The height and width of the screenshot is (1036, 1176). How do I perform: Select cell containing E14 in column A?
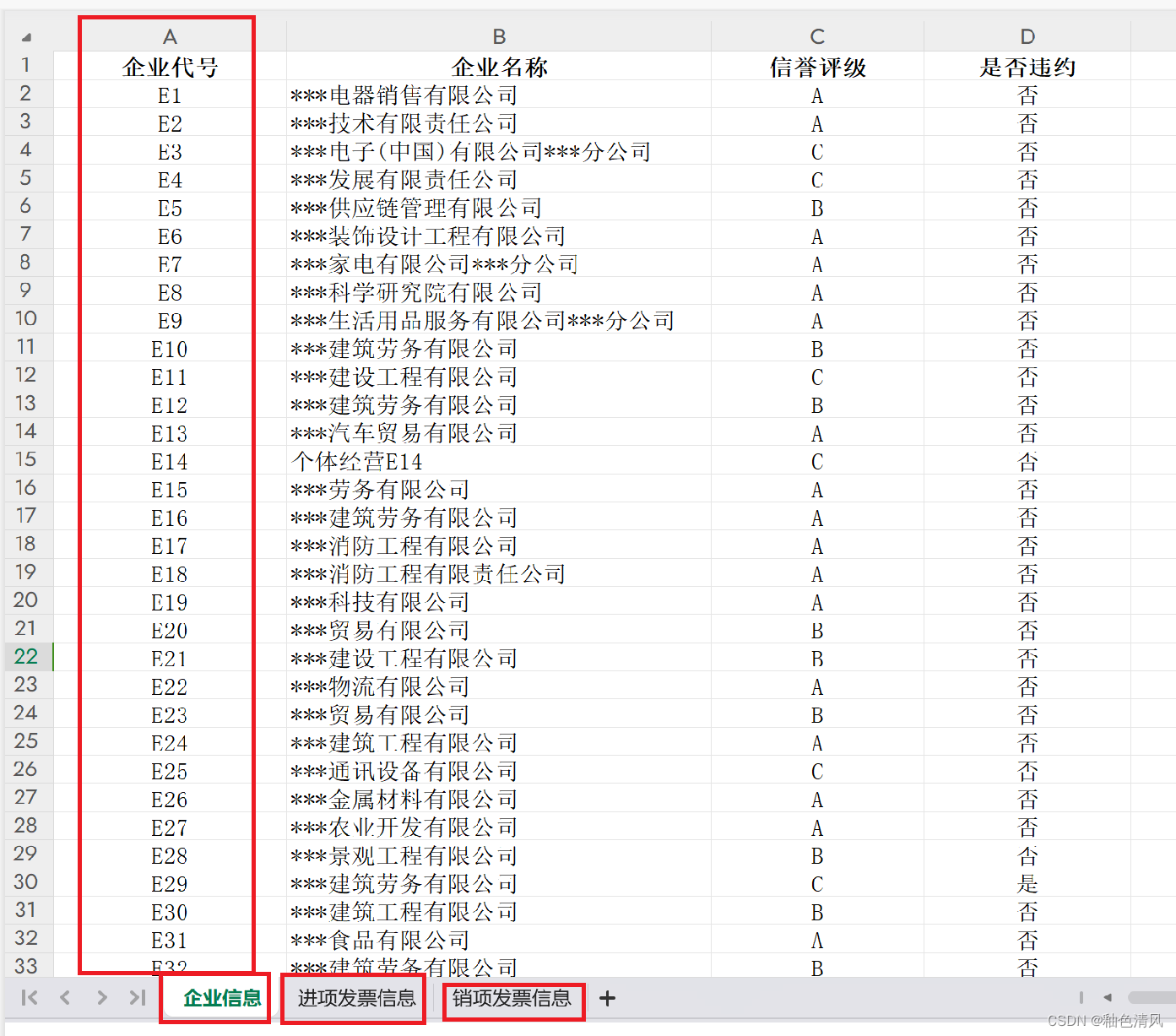pos(170,461)
